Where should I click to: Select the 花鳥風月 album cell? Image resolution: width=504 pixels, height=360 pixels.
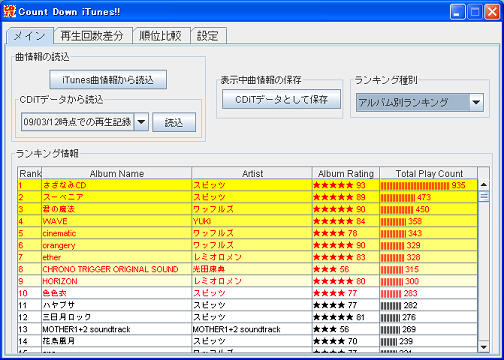117,341
